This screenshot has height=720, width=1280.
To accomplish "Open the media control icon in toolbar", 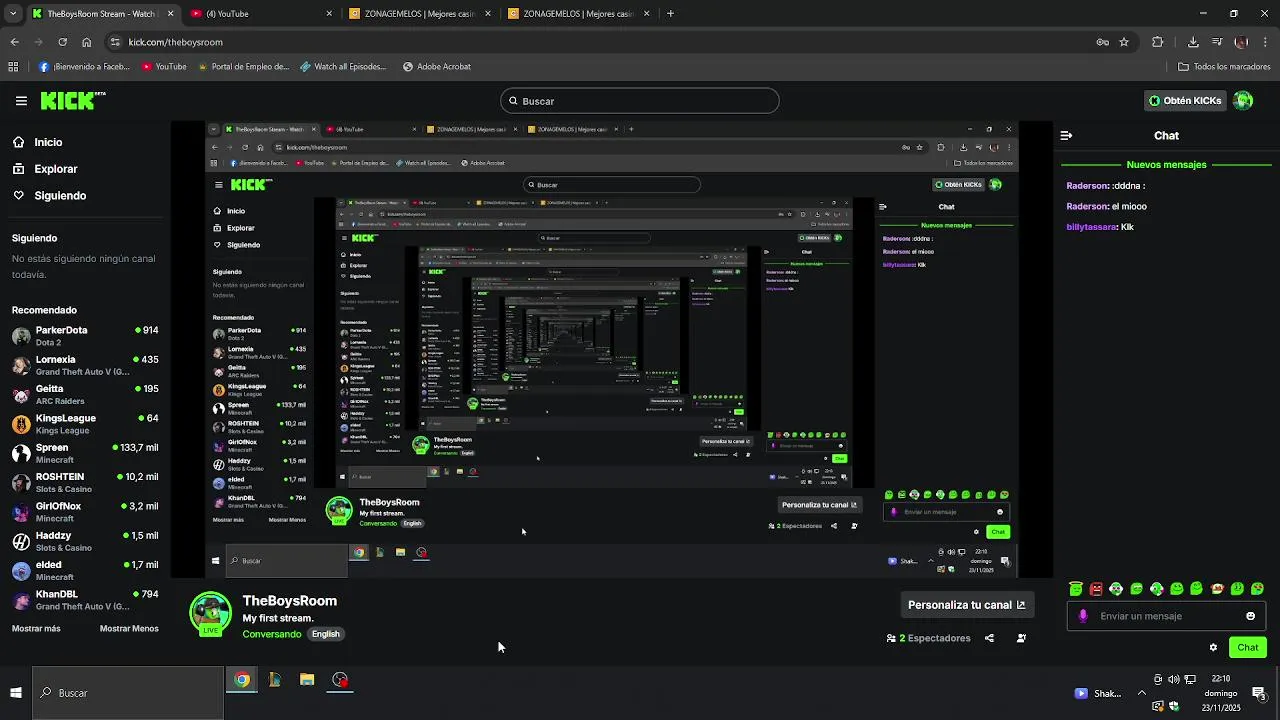I will coord(1217,42).
